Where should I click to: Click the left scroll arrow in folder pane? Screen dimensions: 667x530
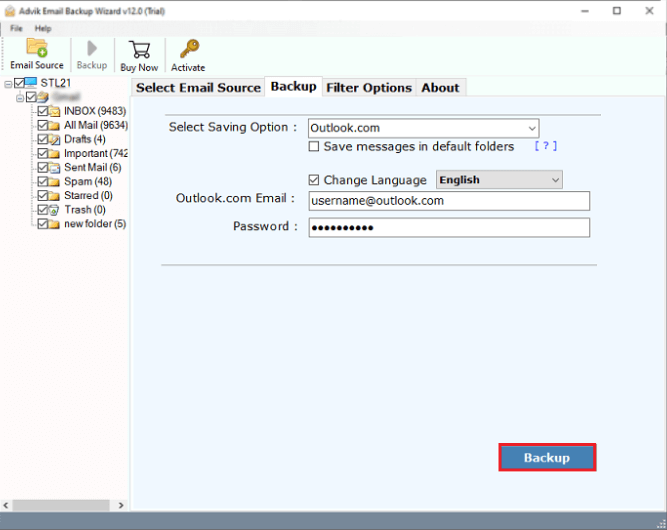click(x=6, y=505)
